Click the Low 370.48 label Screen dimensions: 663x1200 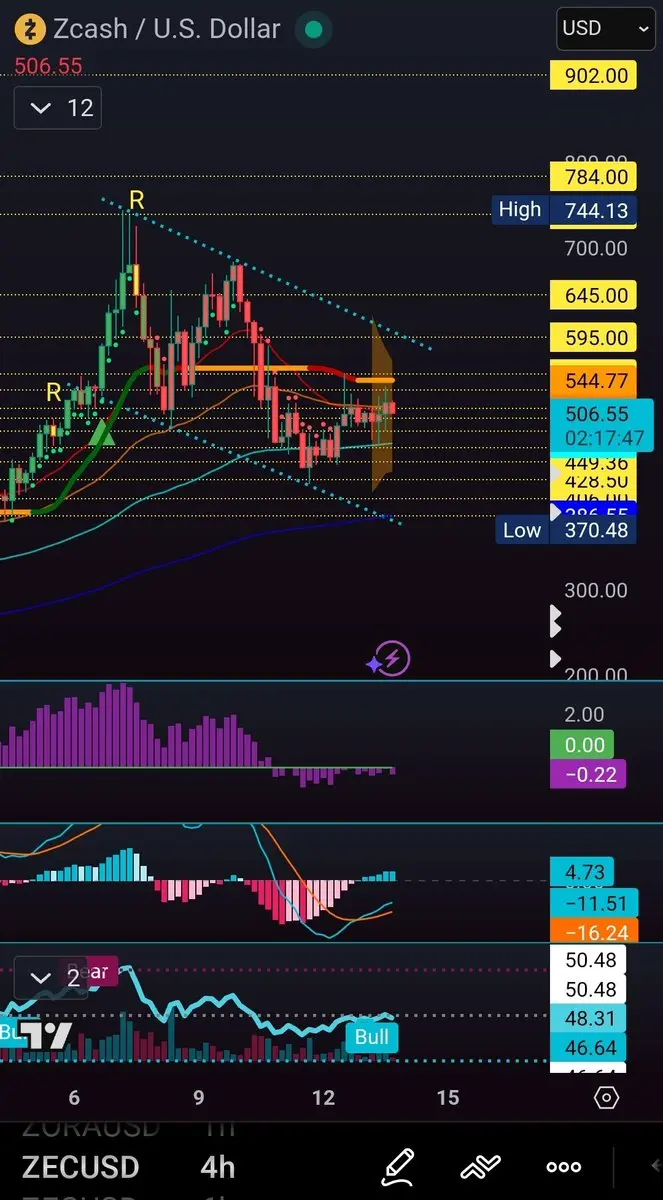566,530
